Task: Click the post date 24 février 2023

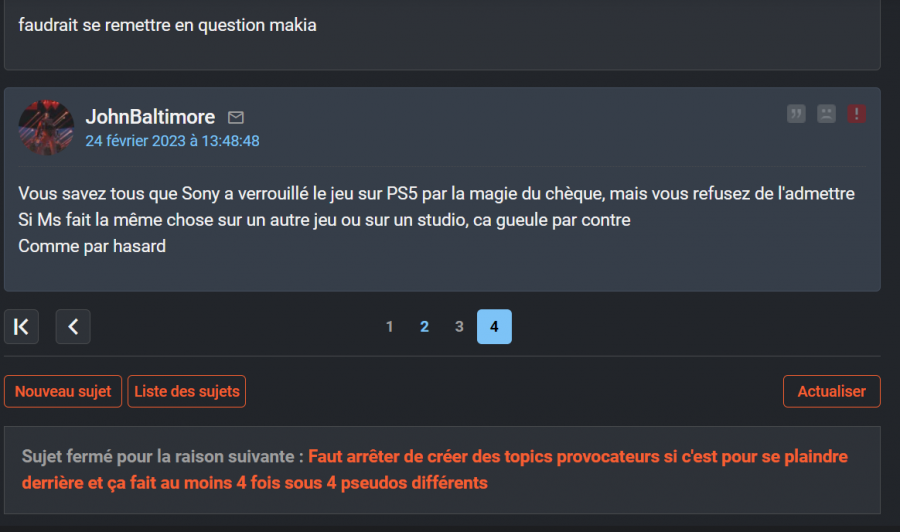Action: point(172,141)
